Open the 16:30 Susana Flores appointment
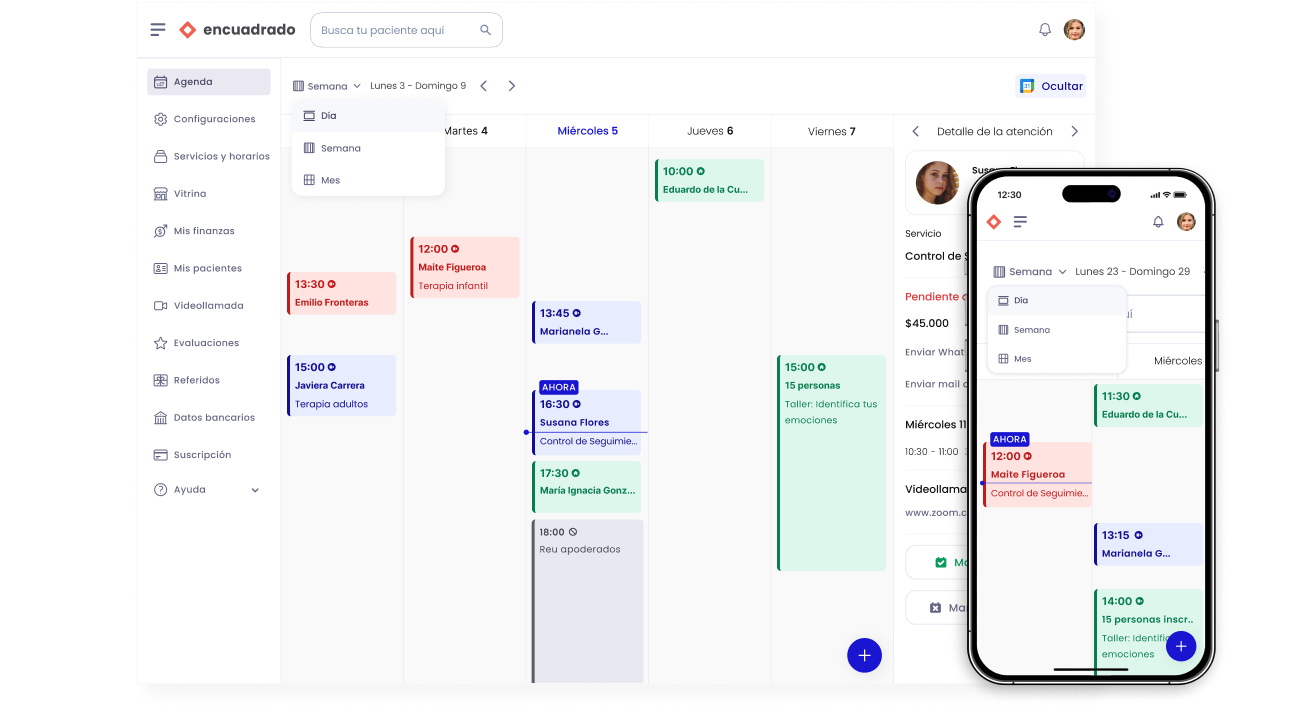Viewport: 1312px width, 720px height. click(x=587, y=422)
